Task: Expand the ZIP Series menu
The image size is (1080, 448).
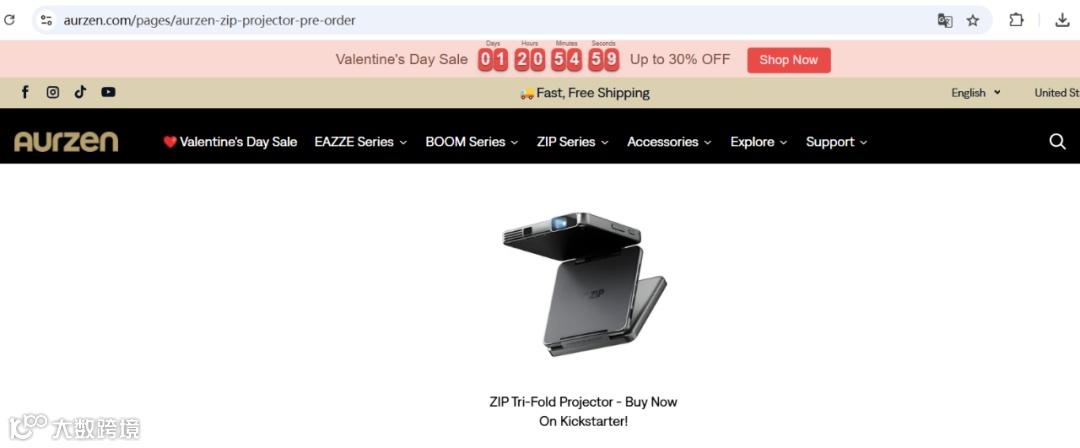Action: [x=573, y=142]
